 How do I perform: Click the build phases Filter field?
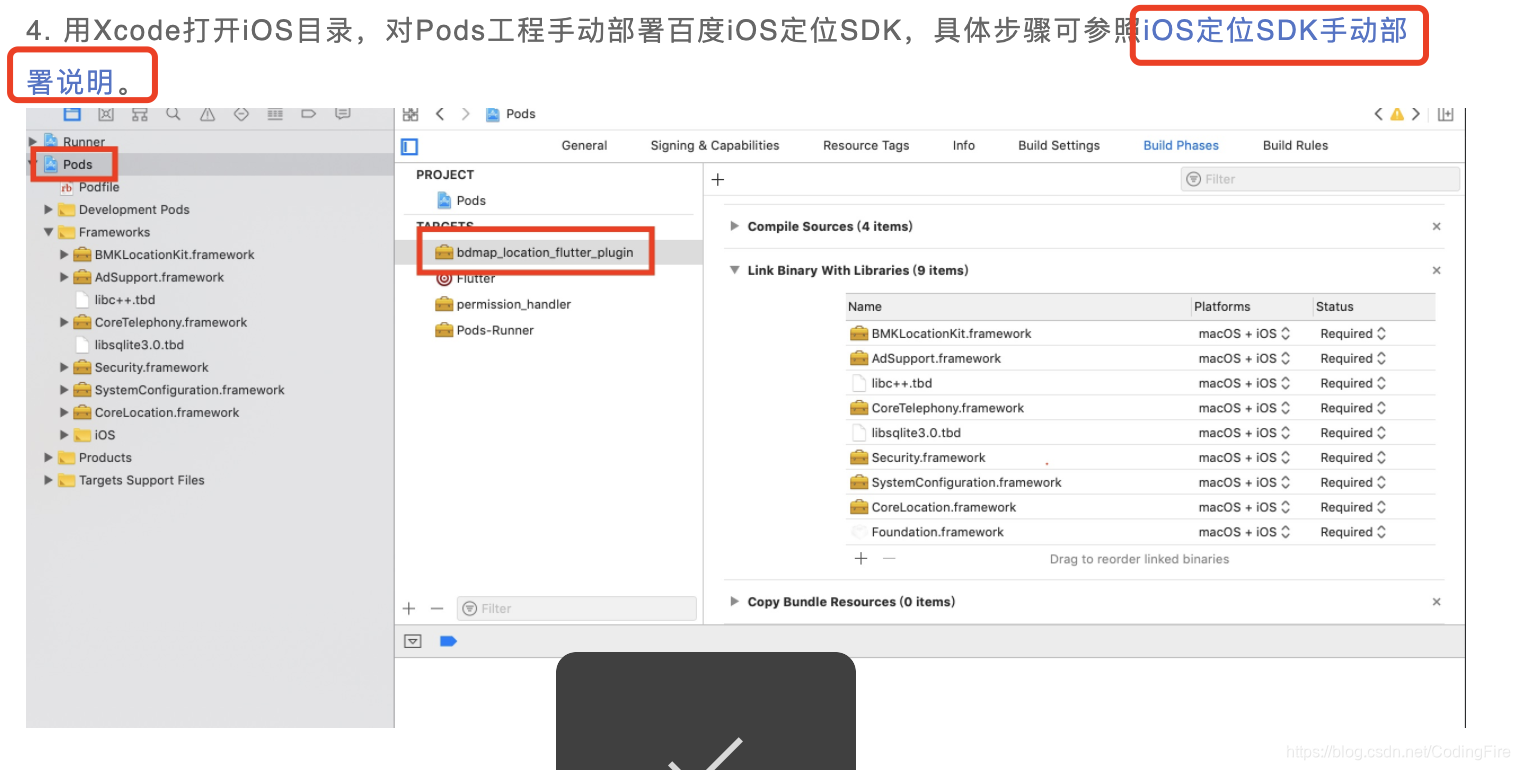click(1320, 179)
